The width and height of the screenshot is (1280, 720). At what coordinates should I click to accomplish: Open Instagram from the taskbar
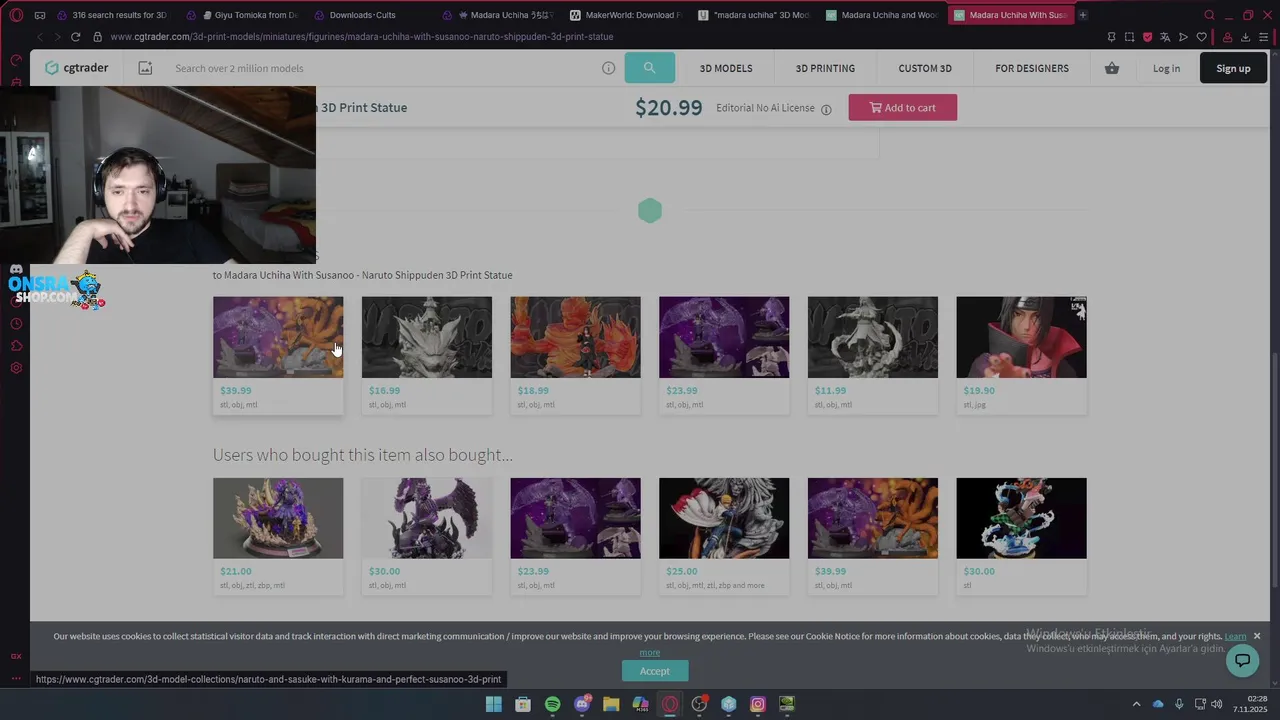pyautogui.click(x=758, y=704)
